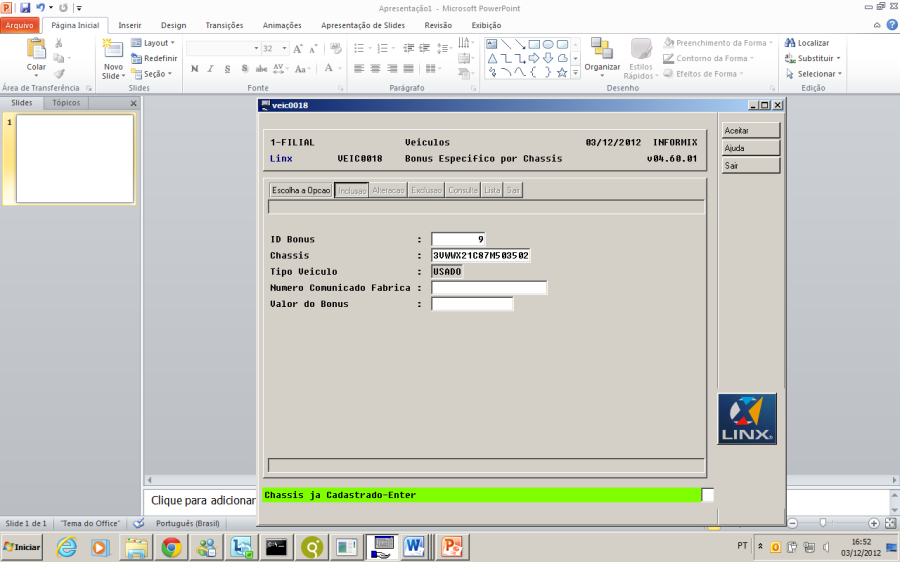Toggle align text left
Screen dimensions: 900x562
pyautogui.click(x=359, y=69)
